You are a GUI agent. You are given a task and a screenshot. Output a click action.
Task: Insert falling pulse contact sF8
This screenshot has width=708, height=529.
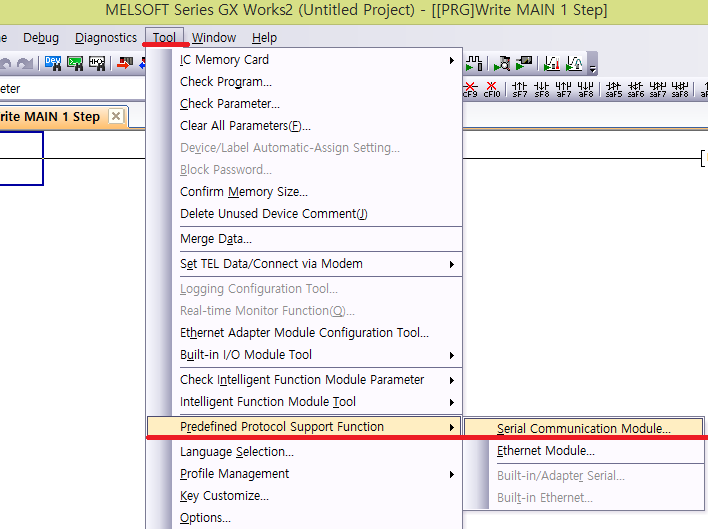pyautogui.click(x=541, y=89)
